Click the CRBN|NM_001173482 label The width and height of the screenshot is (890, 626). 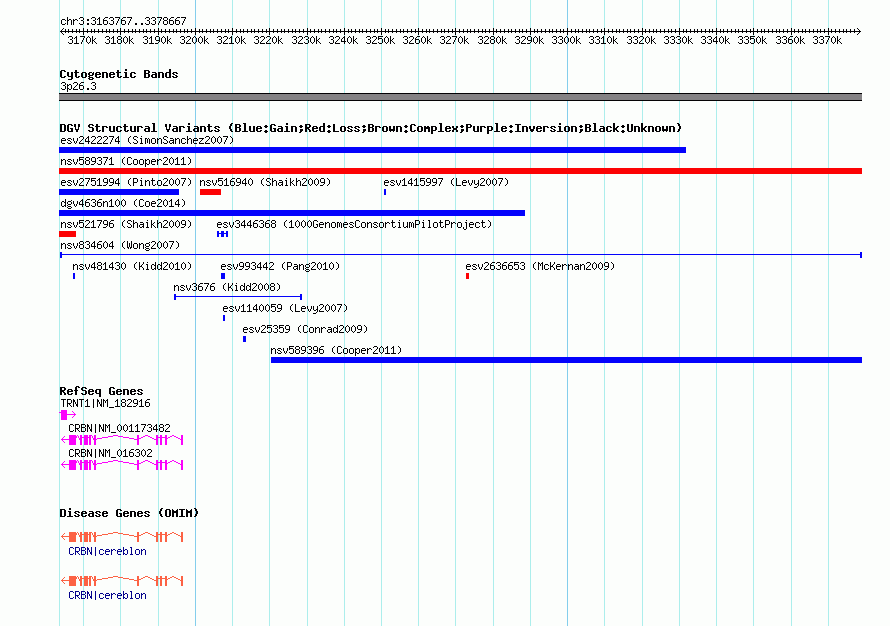(119, 428)
